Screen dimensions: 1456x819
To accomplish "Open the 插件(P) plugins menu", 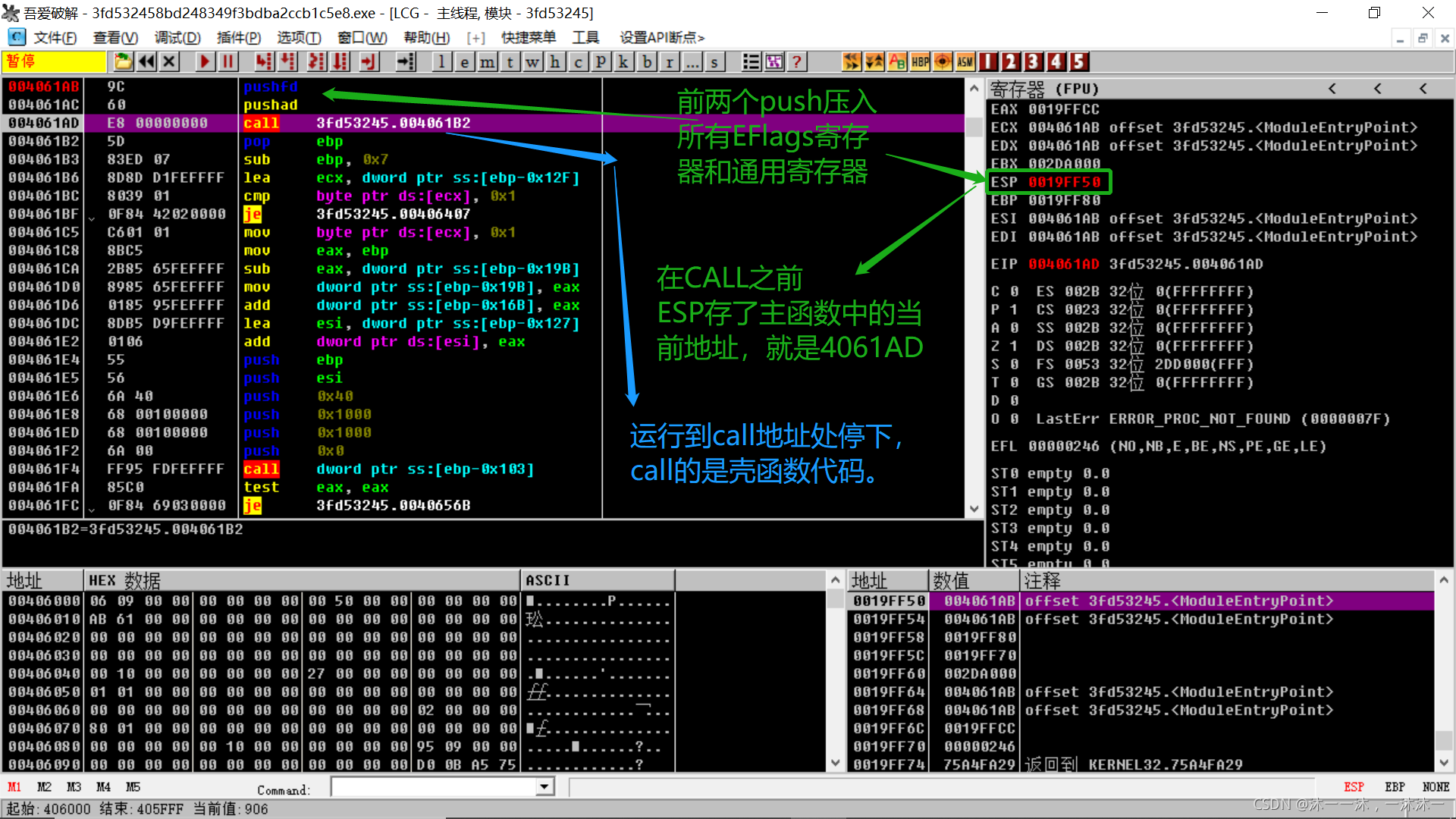I will [x=238, y=37].
